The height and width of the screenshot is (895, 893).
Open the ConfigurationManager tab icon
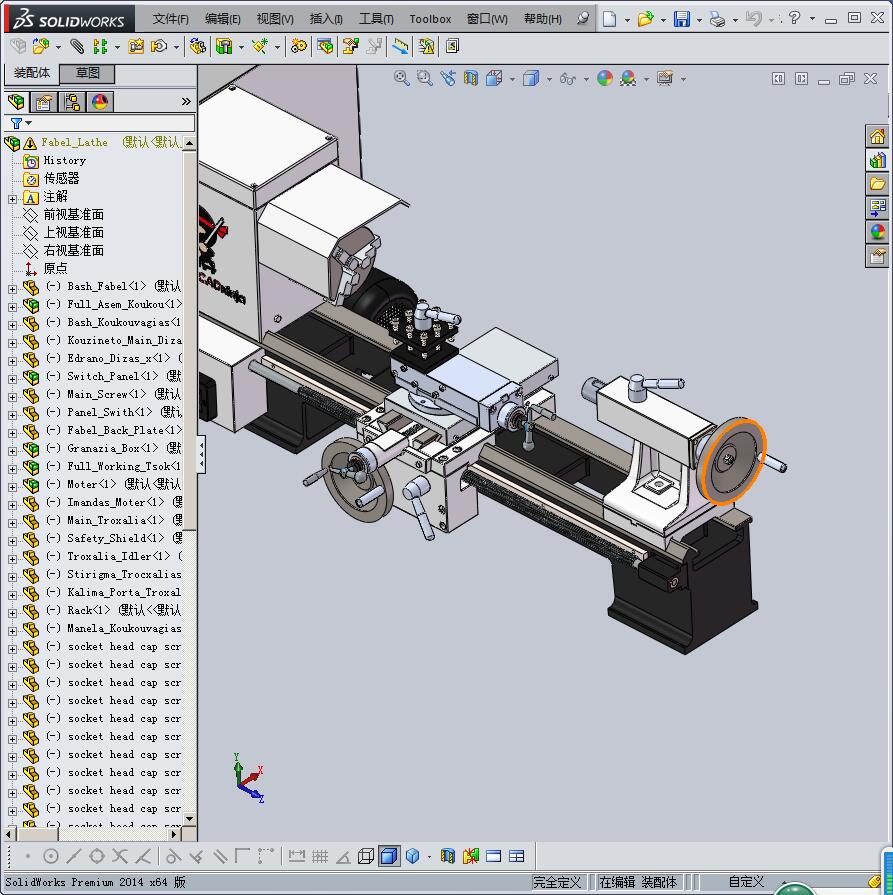(x=71, y=101)
